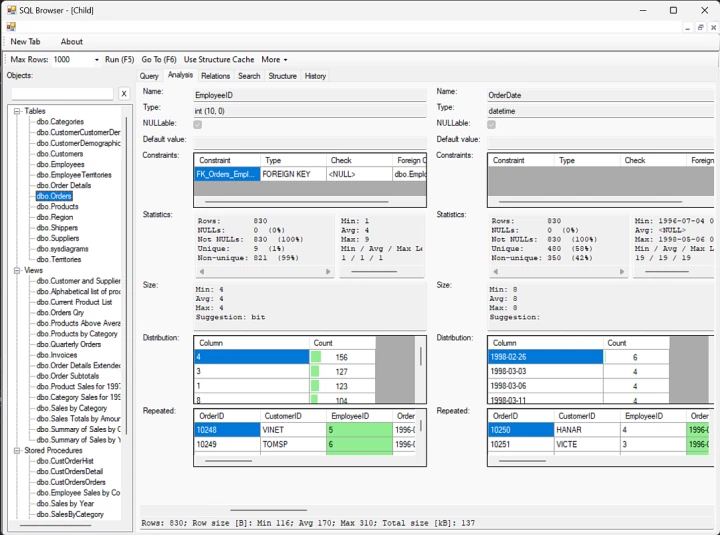Image resolution: width=720 pixels, height=535 pixels.
Task: Click the Constraint column header for EmployeeID
Action: point(227,160)
